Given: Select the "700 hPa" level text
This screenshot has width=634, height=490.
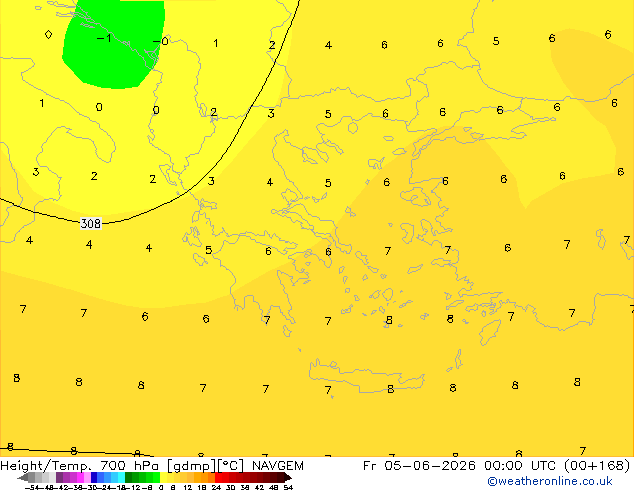Looking at the screenshot, I should click(129, 466).
